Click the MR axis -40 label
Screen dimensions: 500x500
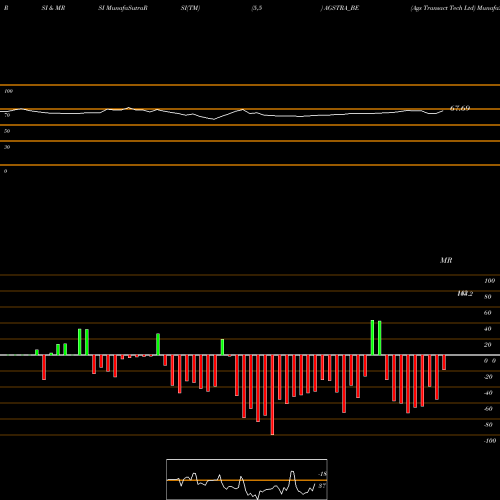coord(488,393)
